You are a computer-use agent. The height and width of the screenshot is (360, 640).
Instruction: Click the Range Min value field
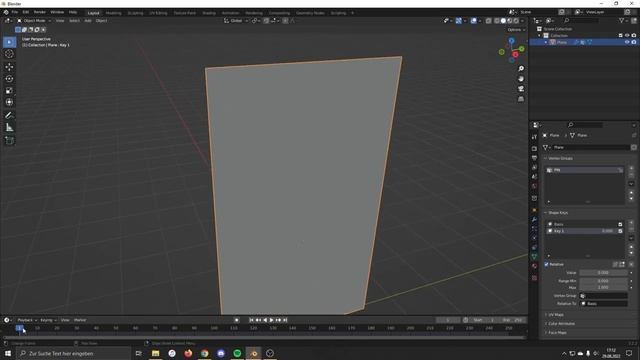(x=603, y=281)
